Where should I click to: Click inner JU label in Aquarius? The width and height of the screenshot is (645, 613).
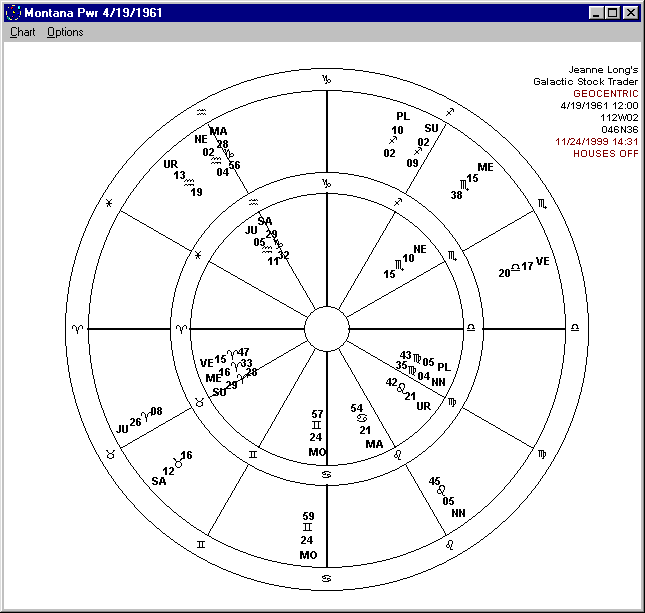[x=251, y=230]
